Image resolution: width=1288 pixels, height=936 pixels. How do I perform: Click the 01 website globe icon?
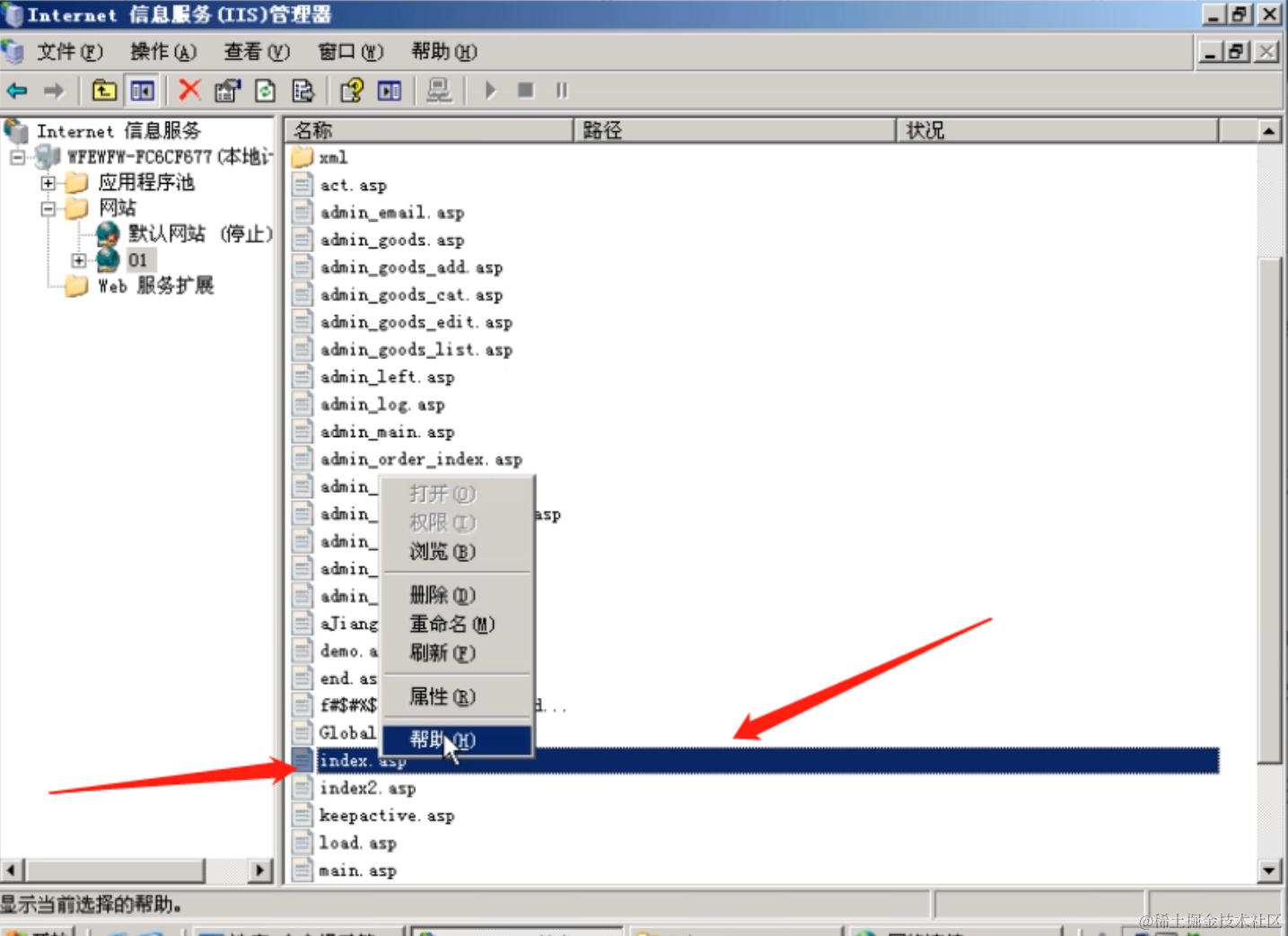pyautogui.click(x=108, y=260)
